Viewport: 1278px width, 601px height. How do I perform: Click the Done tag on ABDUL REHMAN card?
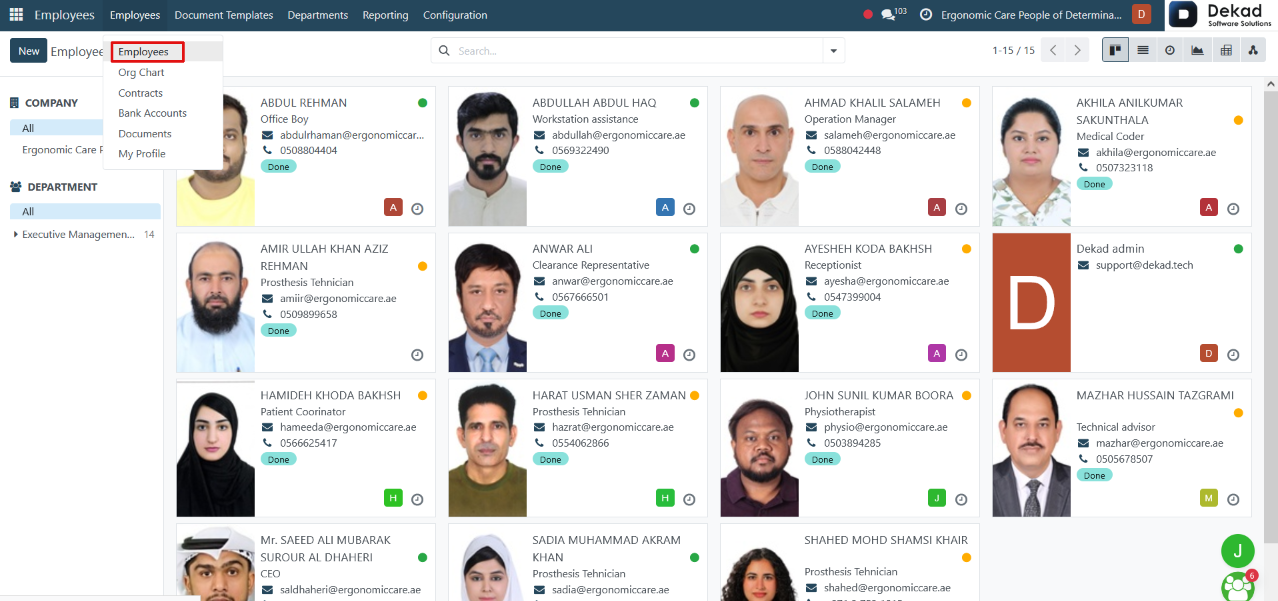click(x=279, y=167)
